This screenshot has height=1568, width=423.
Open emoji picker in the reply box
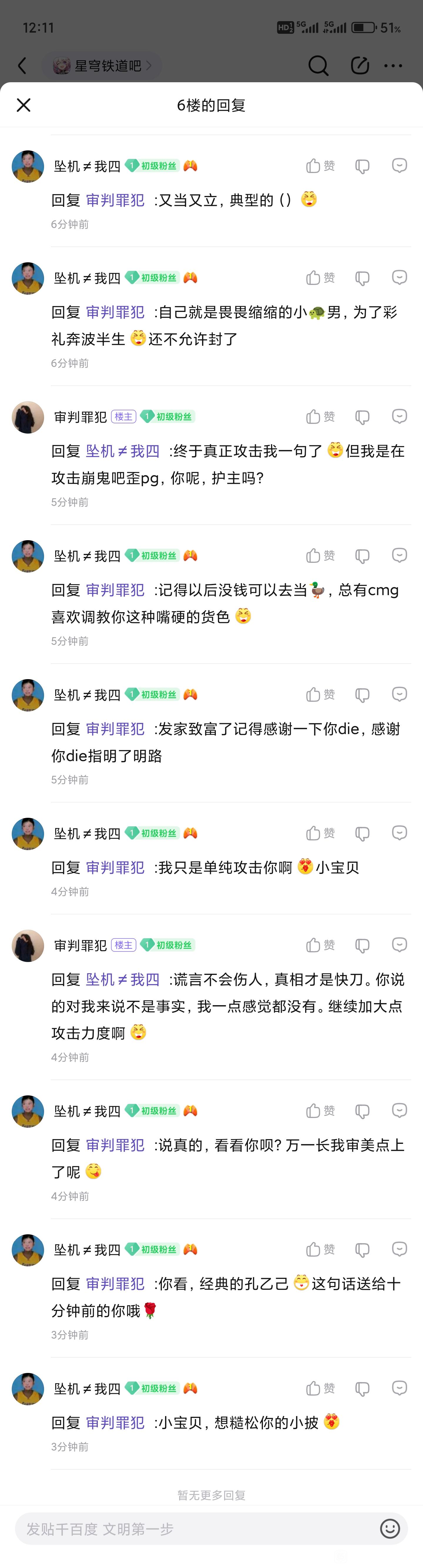[390, 1528]
